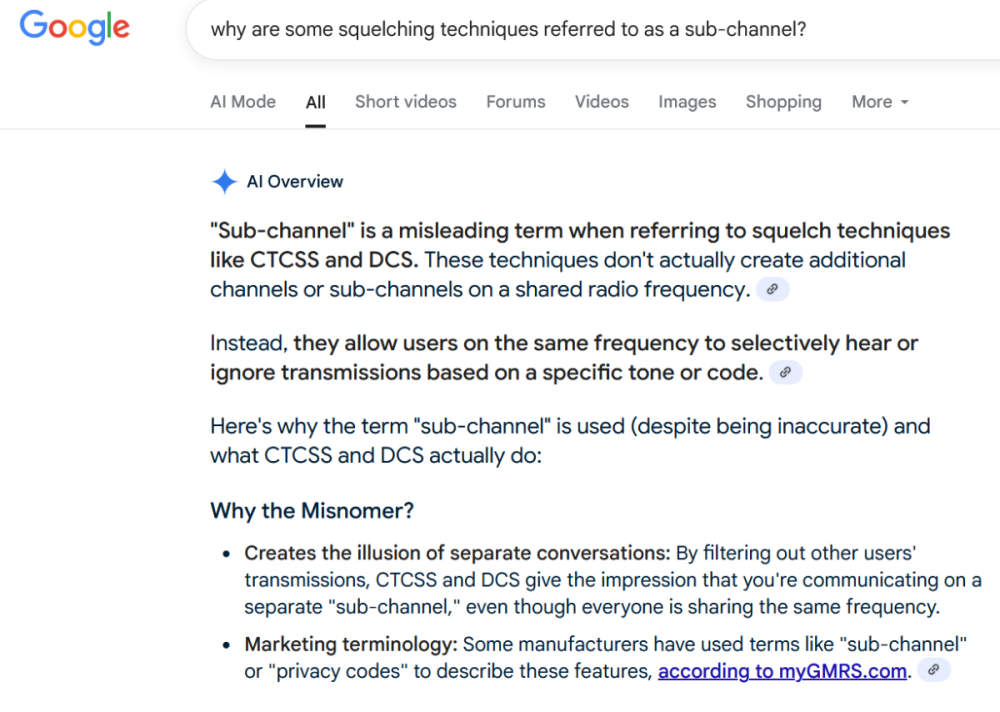Image resolution: width=1000 pixels, height=712 pixels.
Task: Switch to the AI Mode tab
Action: (x=243, y=102)
